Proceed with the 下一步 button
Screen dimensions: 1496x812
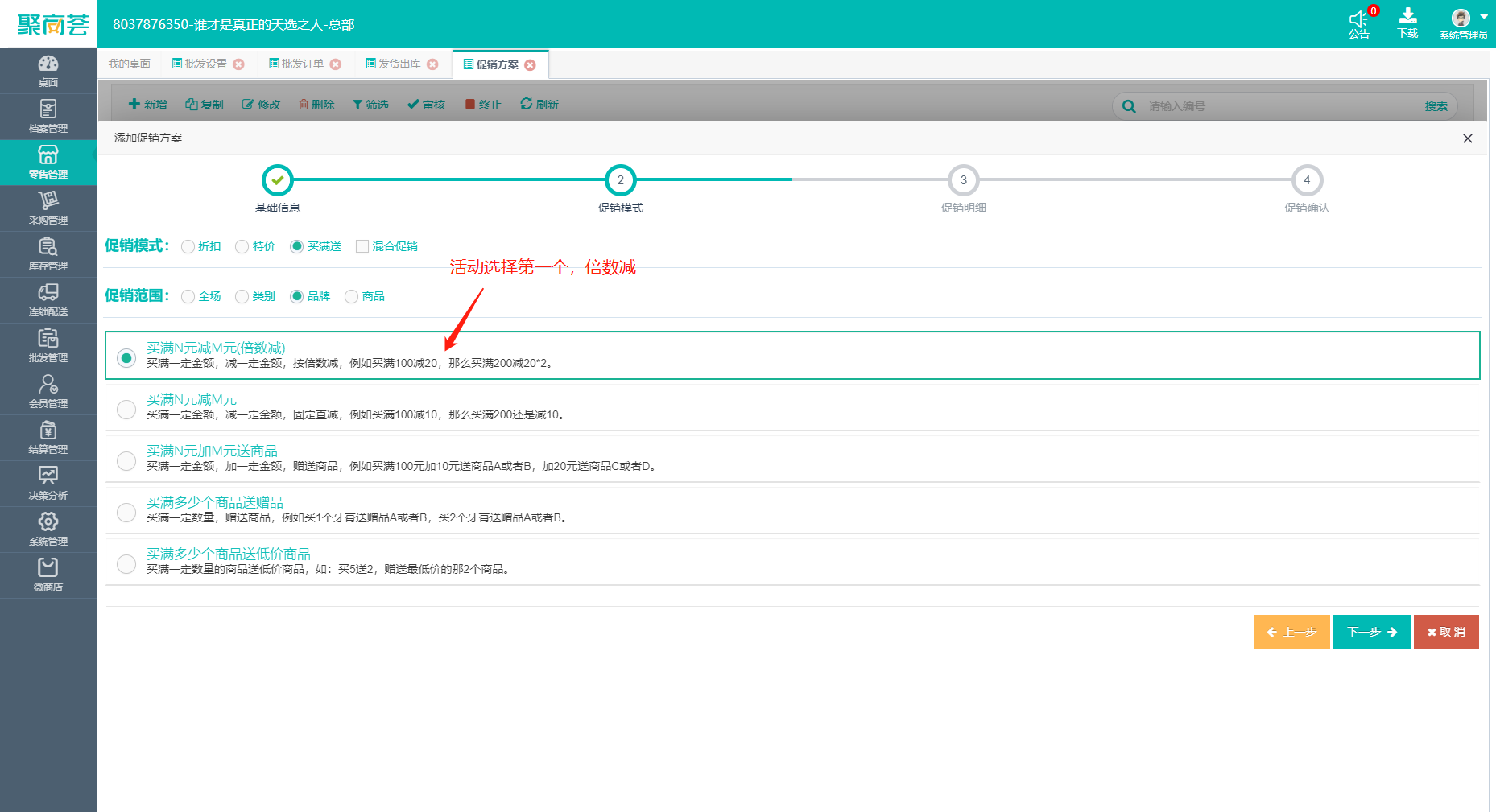point(1372,632)
